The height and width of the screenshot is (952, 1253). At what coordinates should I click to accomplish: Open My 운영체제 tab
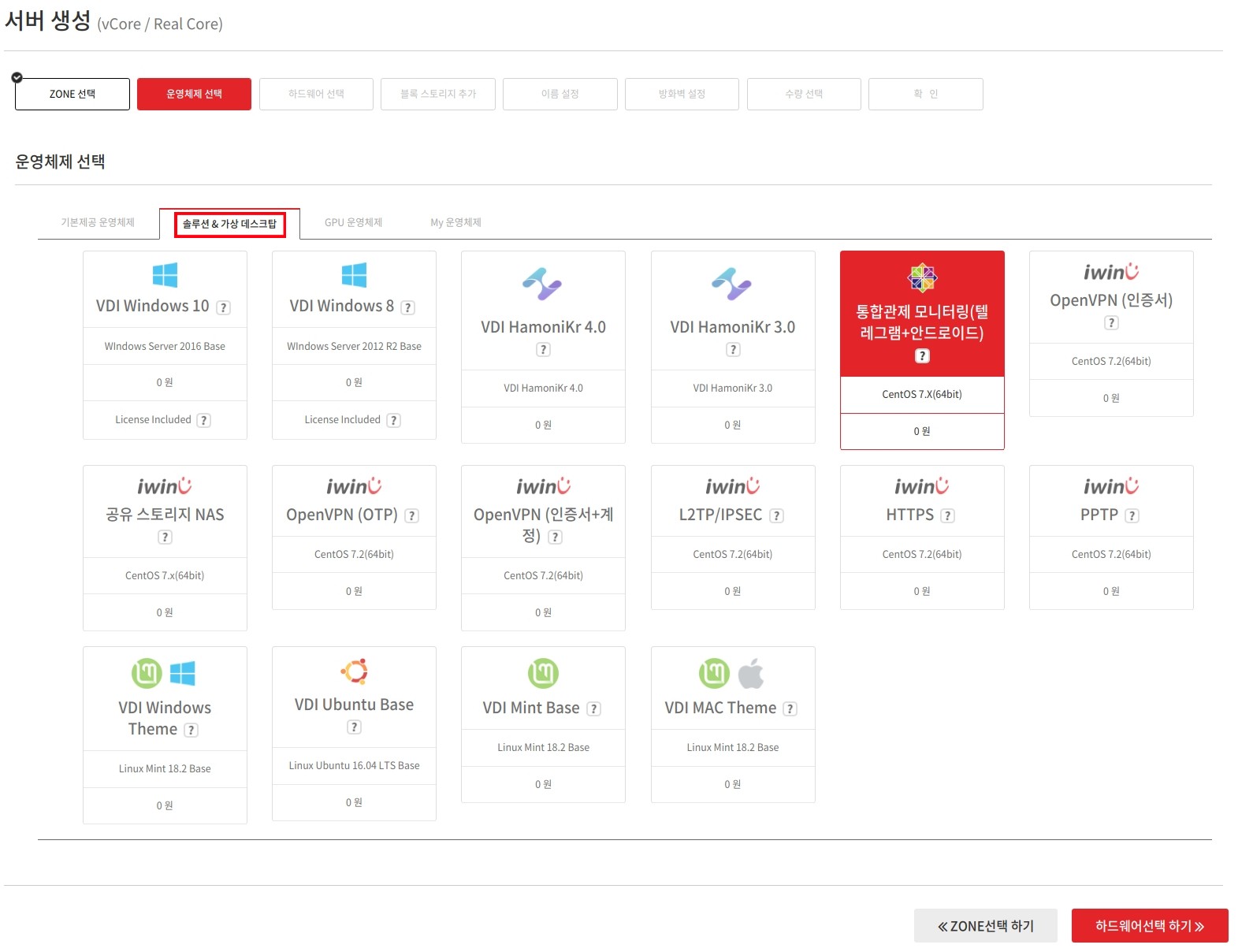coord(455,223)
